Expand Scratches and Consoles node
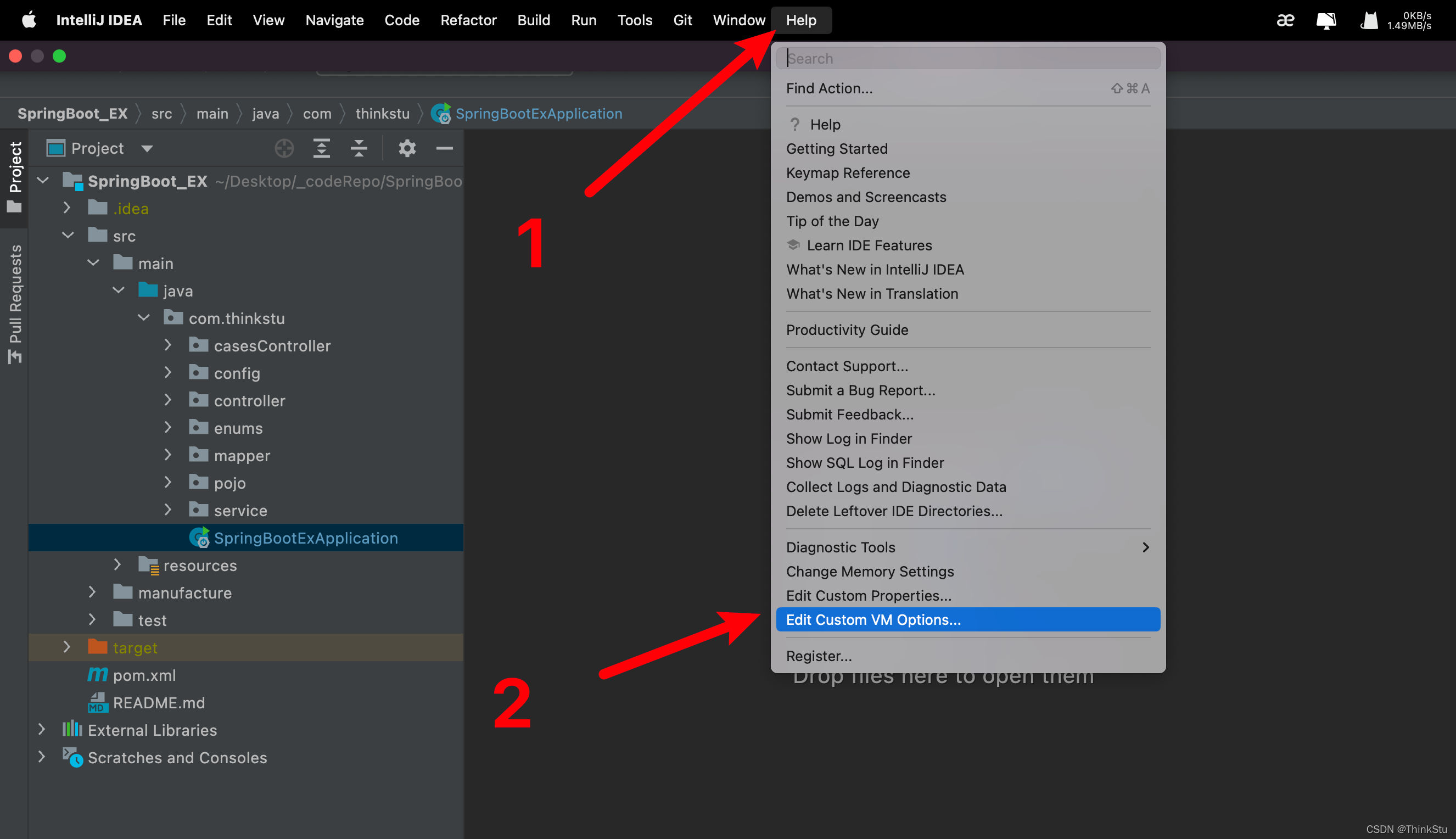The width and height of the screenshot is (1456, 839). [42, 757]
